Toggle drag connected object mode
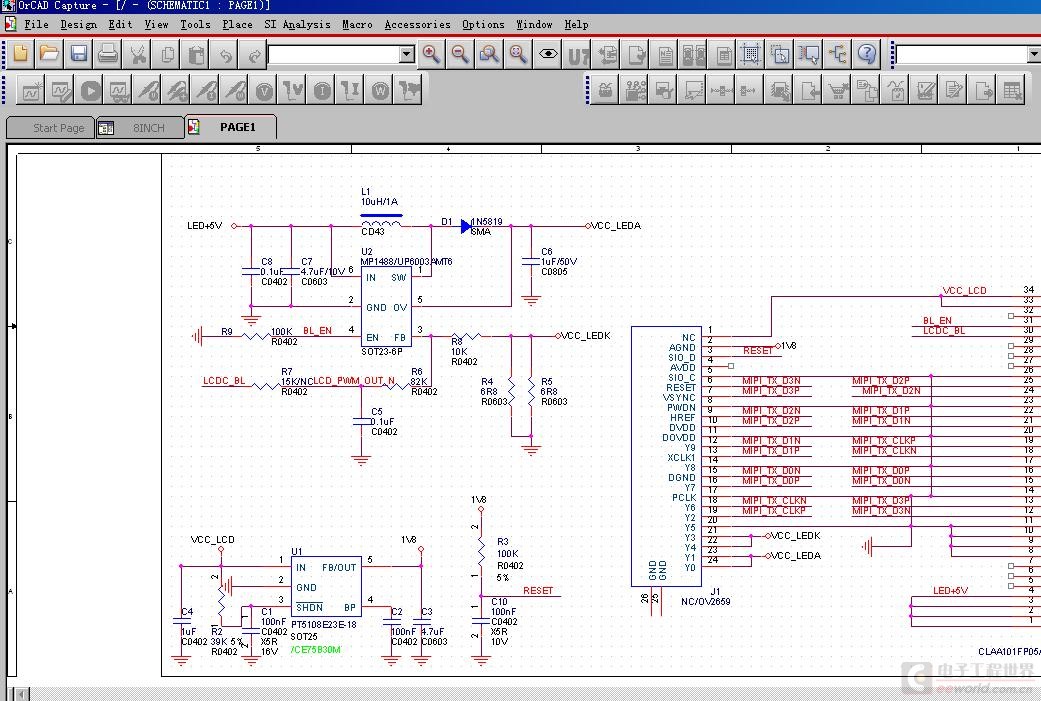 tap(809, 54)
